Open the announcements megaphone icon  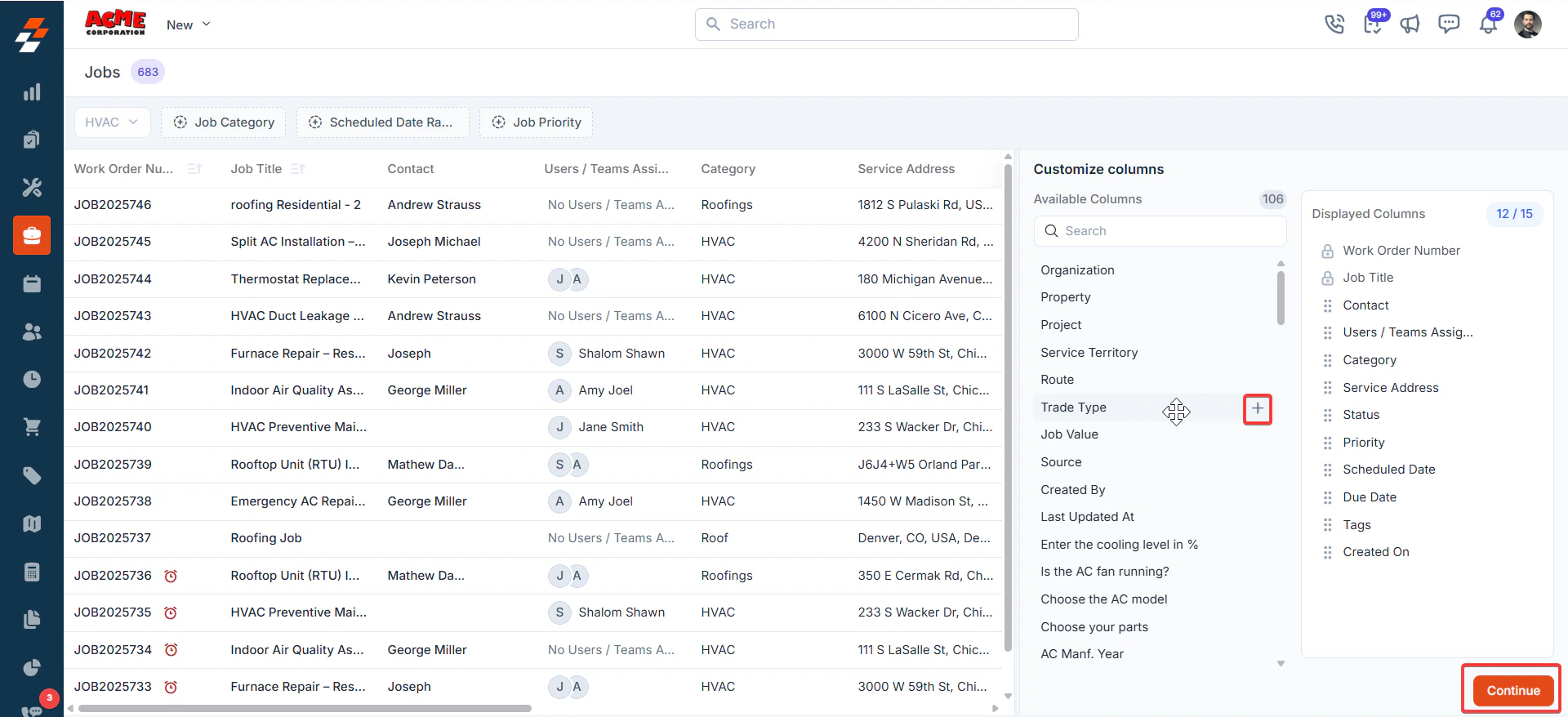pyautogui.click(x=1410, y=24)
